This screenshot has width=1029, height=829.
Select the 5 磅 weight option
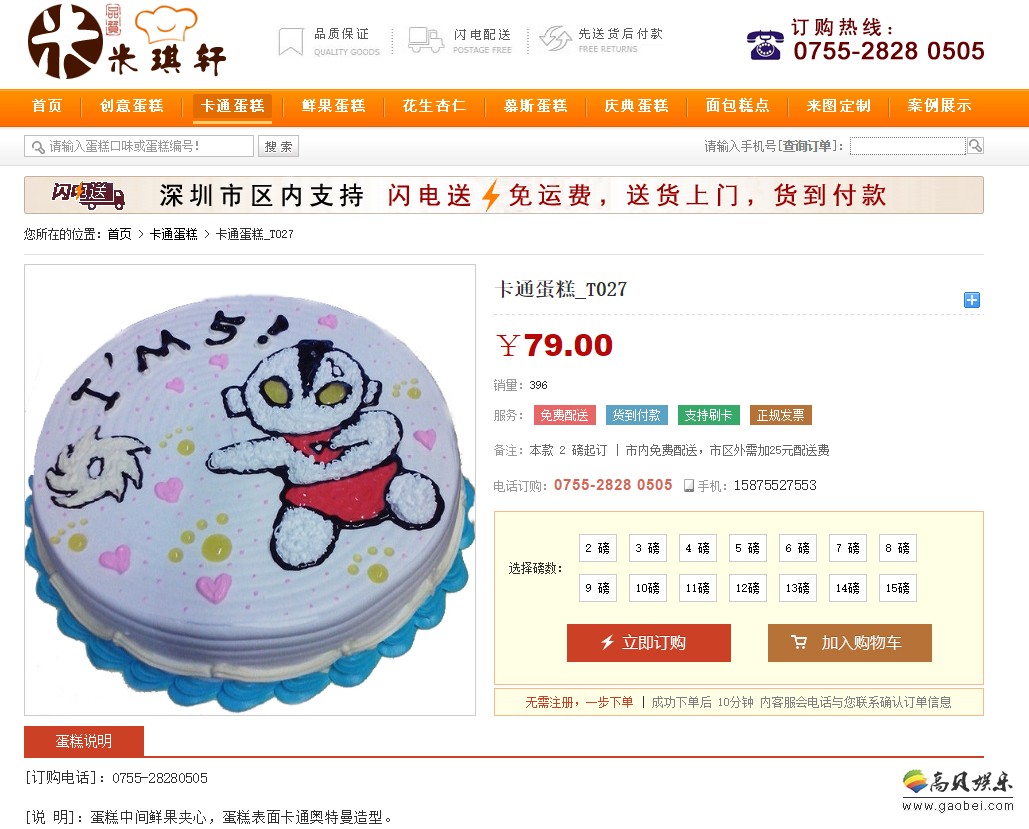pos(747,548)
